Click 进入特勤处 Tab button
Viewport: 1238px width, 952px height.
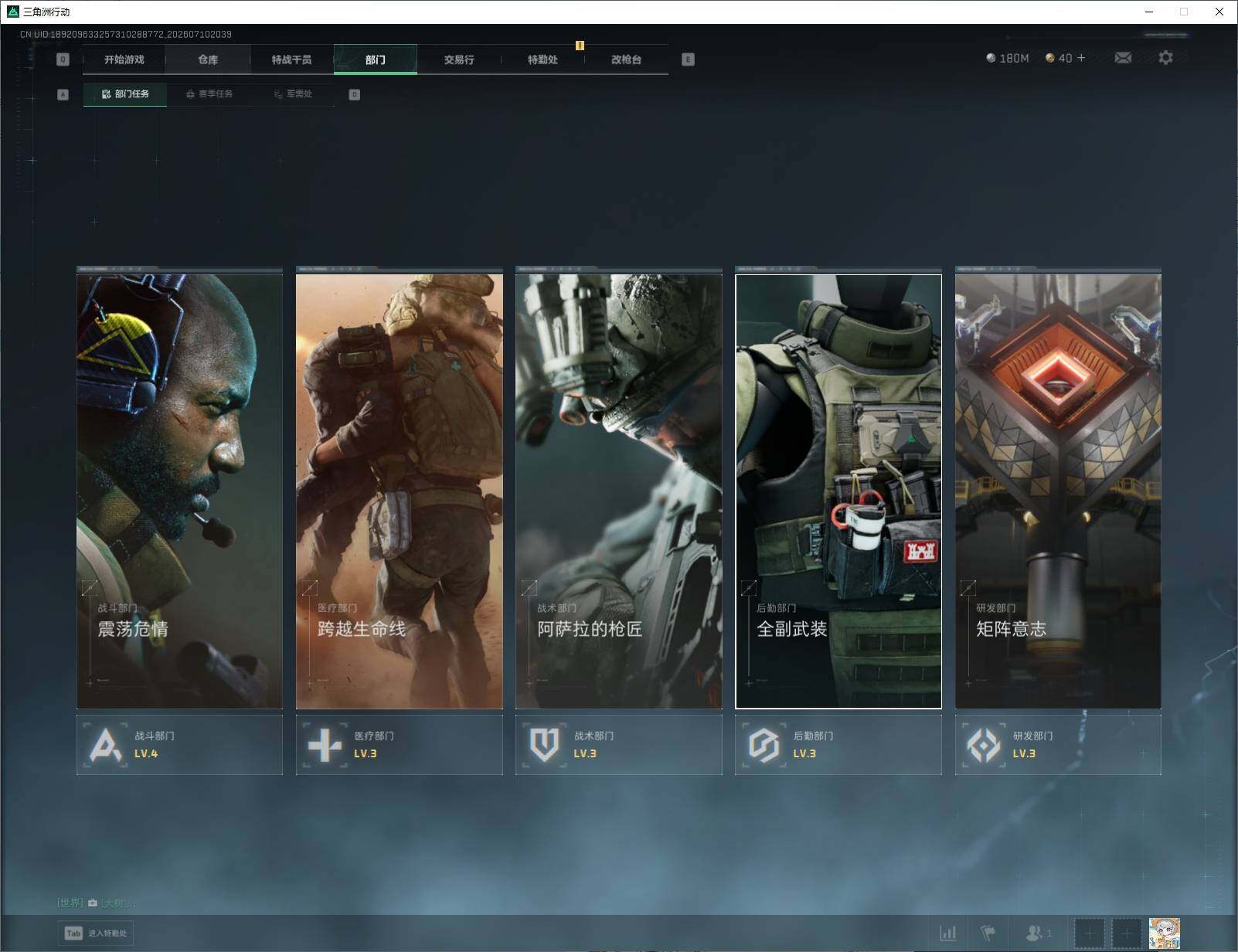point(96,933)
